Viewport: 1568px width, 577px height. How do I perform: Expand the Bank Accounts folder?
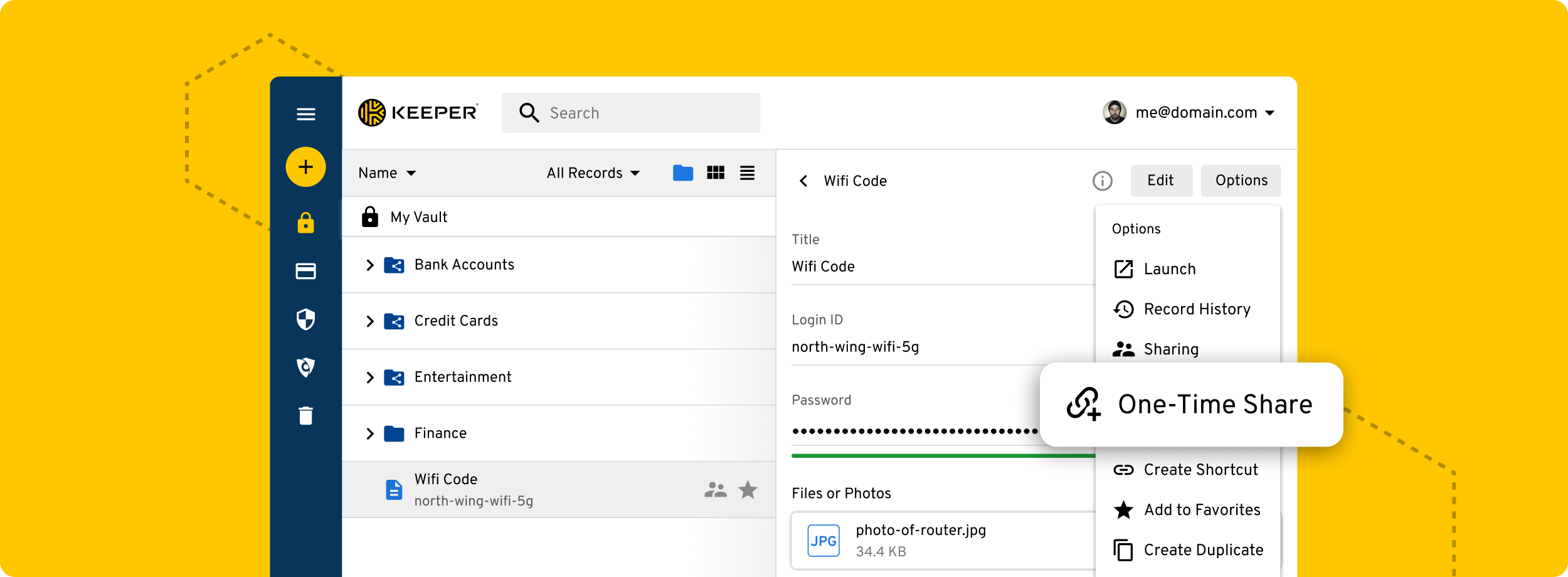370,265
